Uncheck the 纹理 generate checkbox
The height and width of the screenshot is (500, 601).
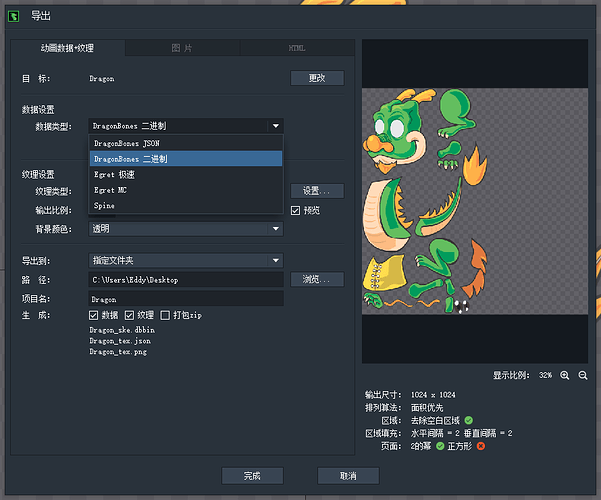click(130, 315)
